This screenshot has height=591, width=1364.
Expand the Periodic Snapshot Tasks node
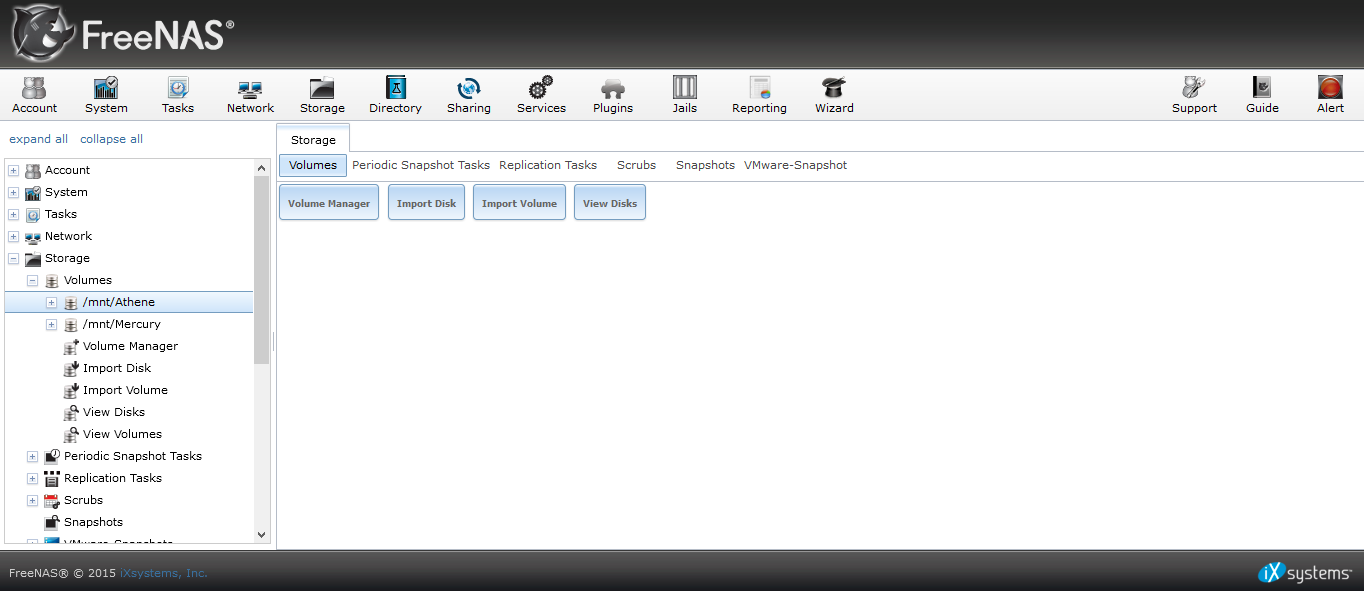click(33, 457)
